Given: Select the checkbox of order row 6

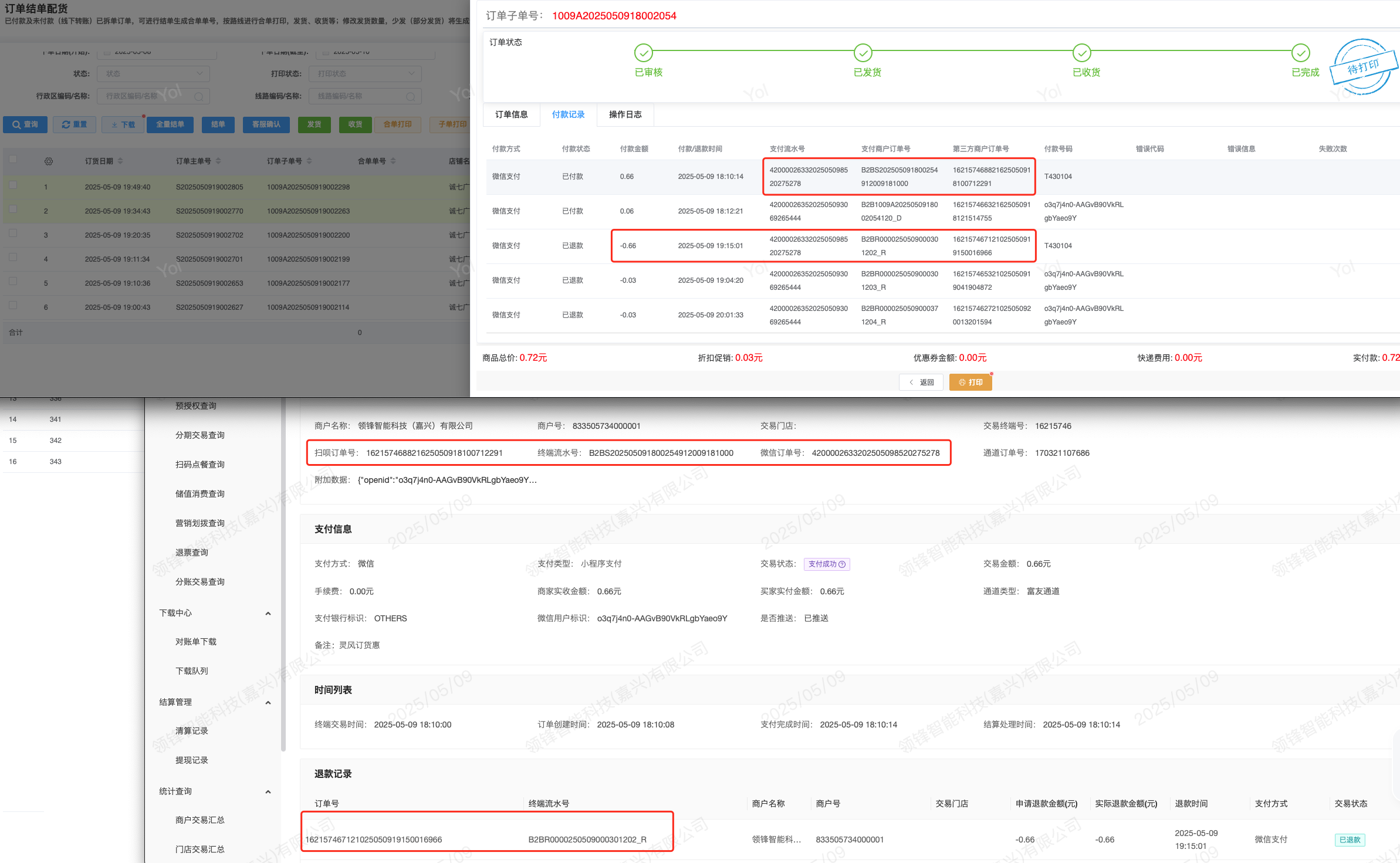Looking at the screenshot, I should 13,305.
